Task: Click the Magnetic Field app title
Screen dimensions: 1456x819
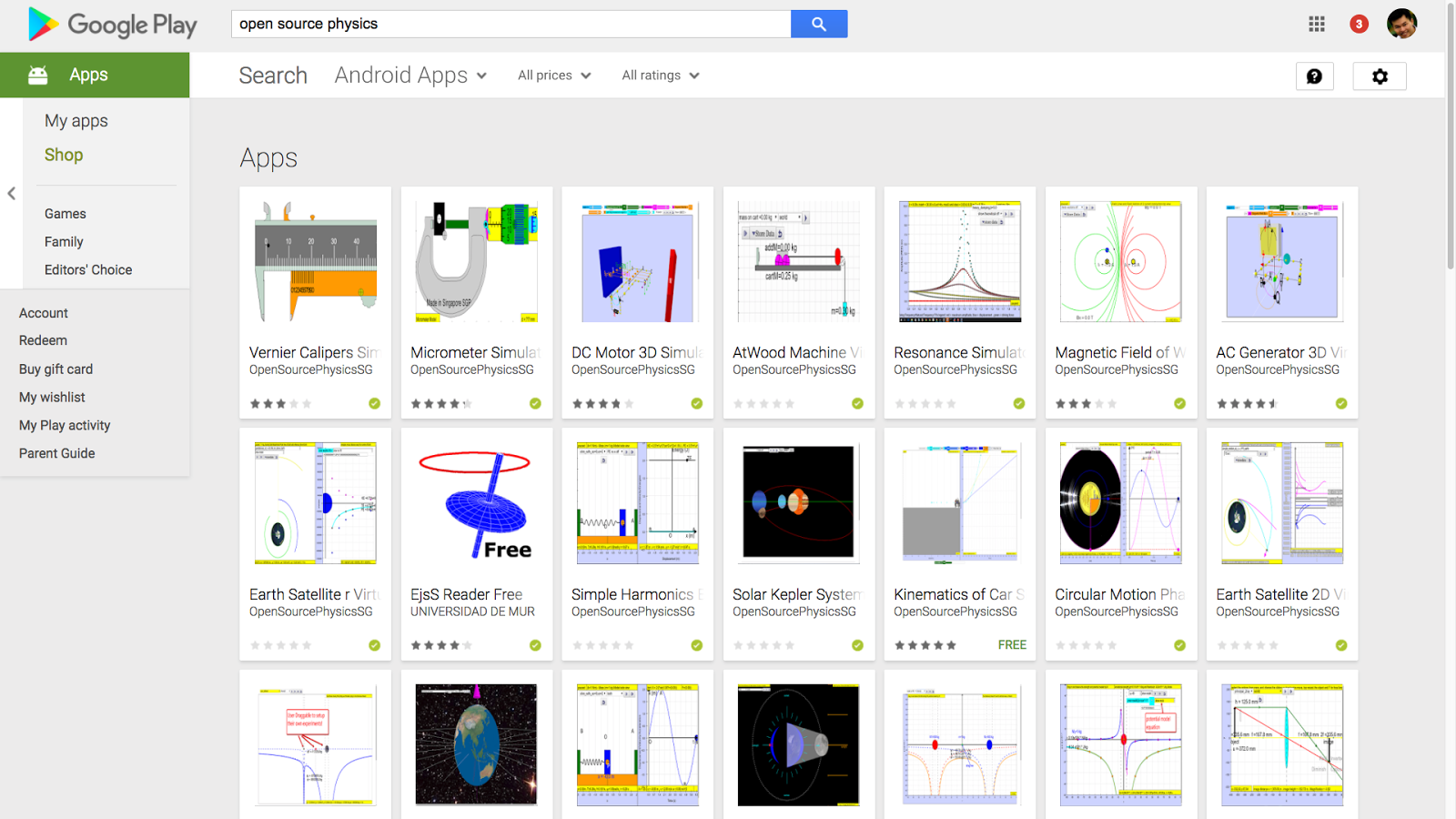Action: click(1120, 353)
